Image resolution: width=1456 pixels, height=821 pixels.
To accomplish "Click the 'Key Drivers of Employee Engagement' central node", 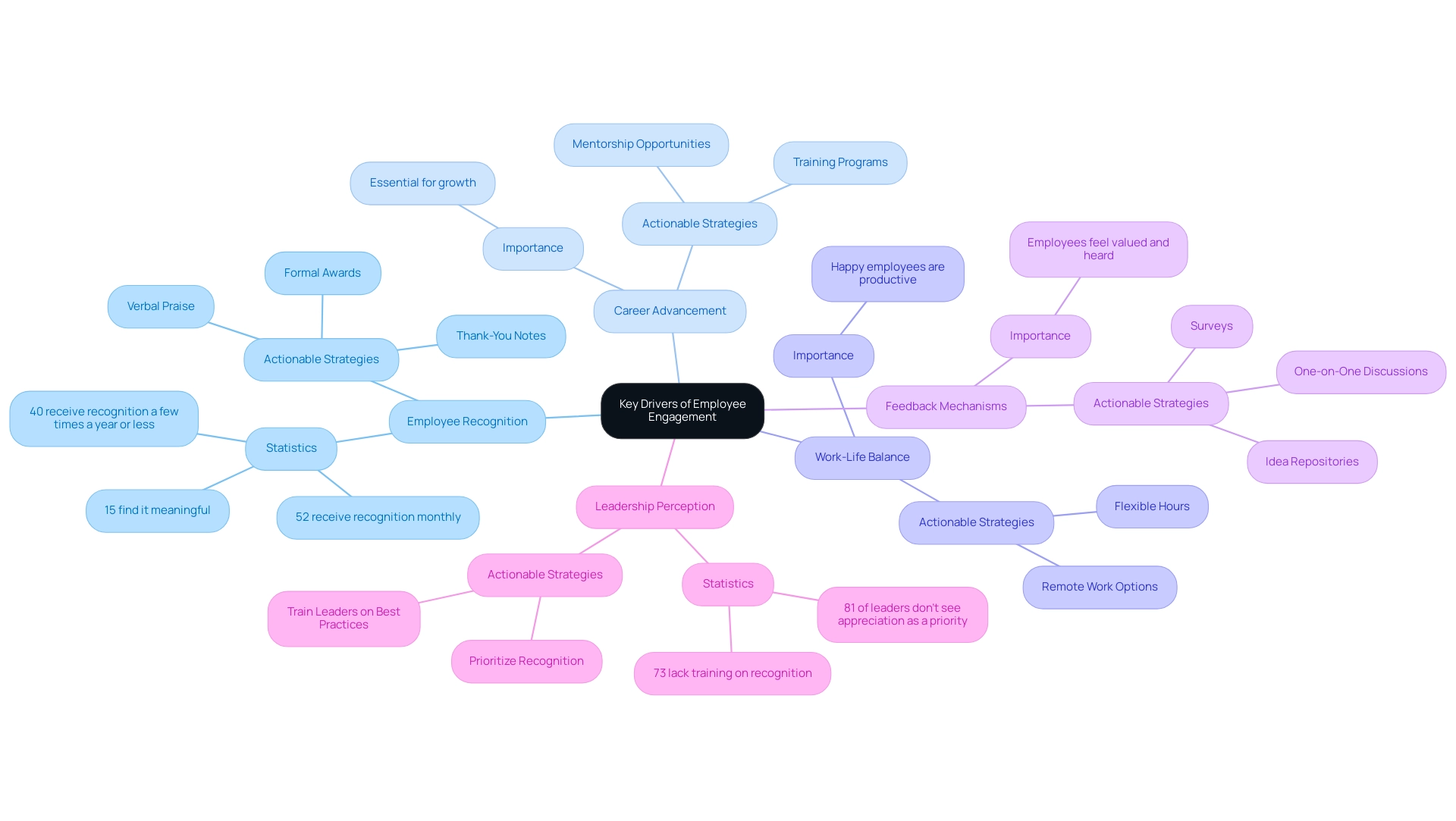I will (683, 410).
